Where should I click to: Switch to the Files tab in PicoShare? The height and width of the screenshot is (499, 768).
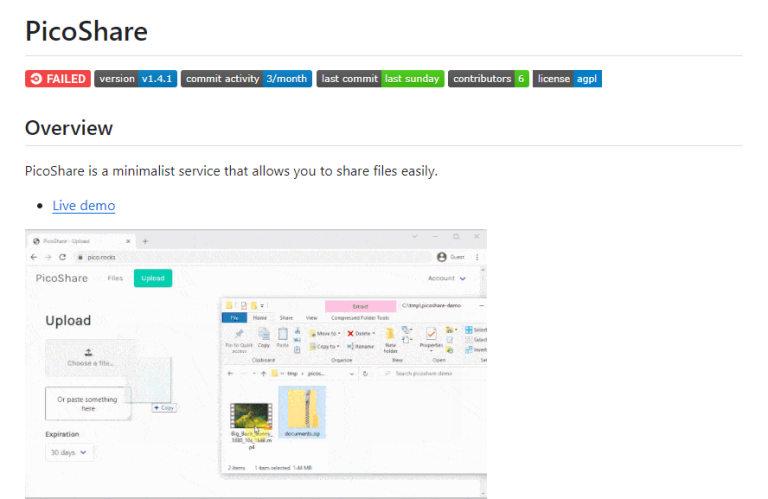click(115, 278)
